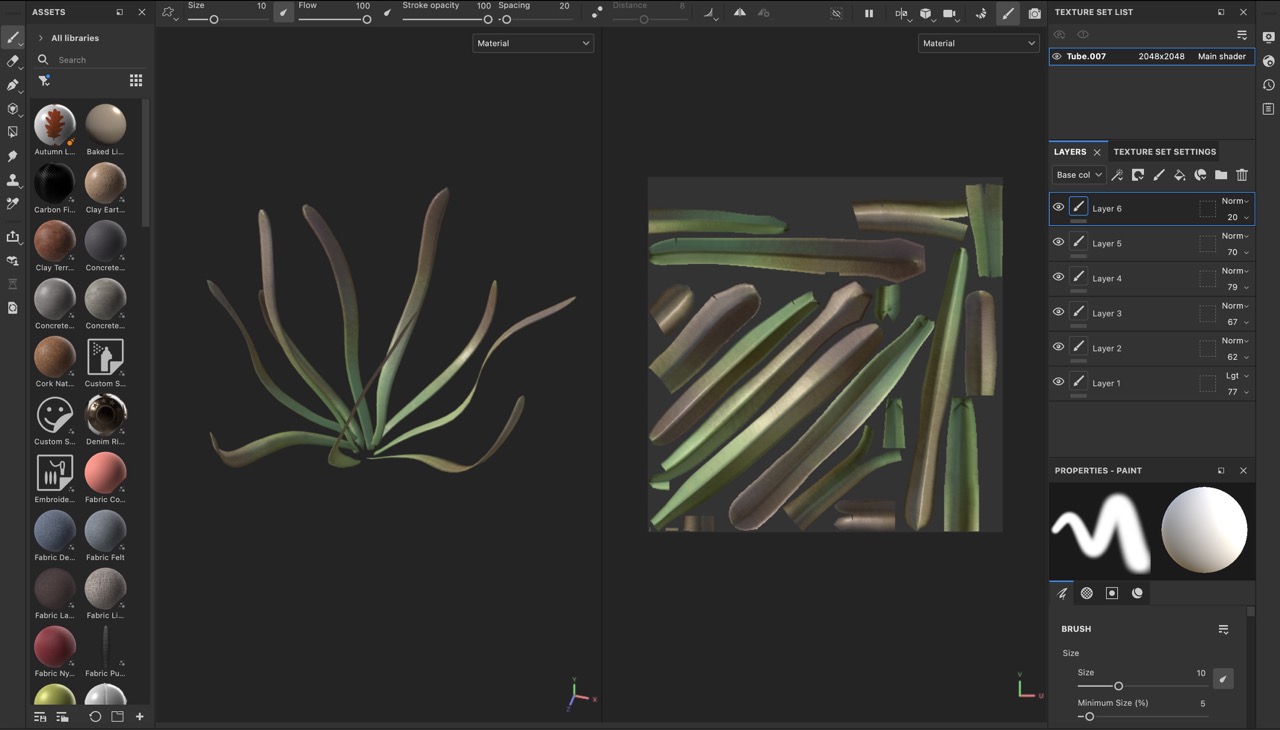Hide Layer 5 with its eye icon
This screenshot has width=1280, height=730.
1058,242
